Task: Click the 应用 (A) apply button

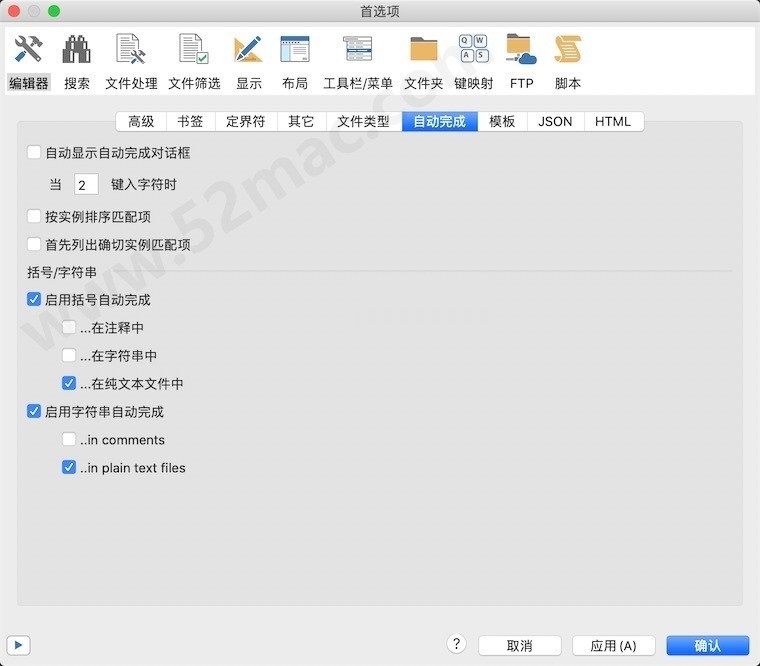Action: coord(614,645)
